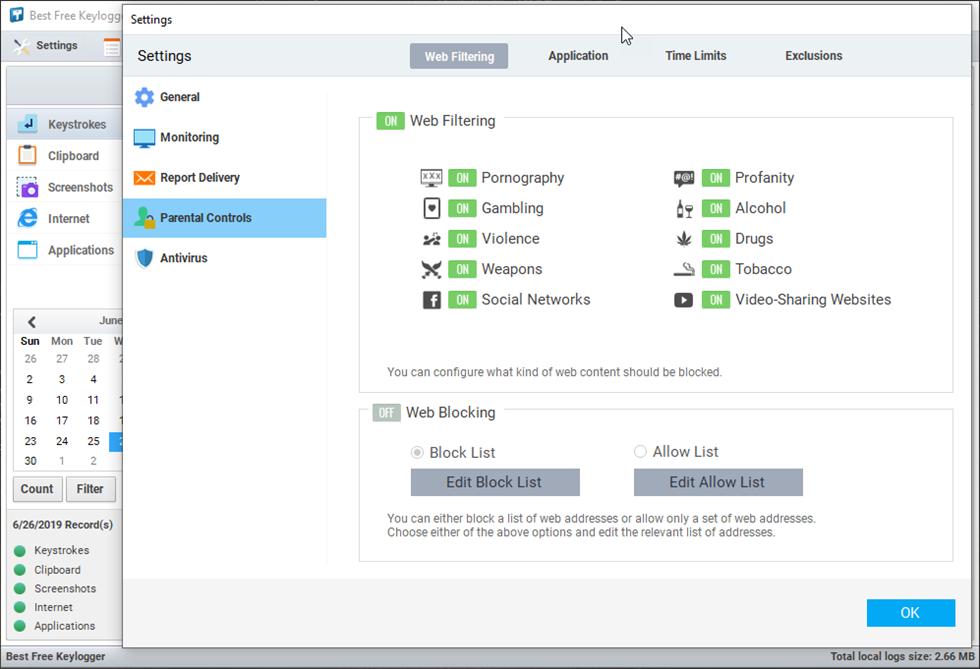Click Internet Explorer icon in main window
Image resolution: width=980 pixels, height=669 pixels.
tap(27, 218)
